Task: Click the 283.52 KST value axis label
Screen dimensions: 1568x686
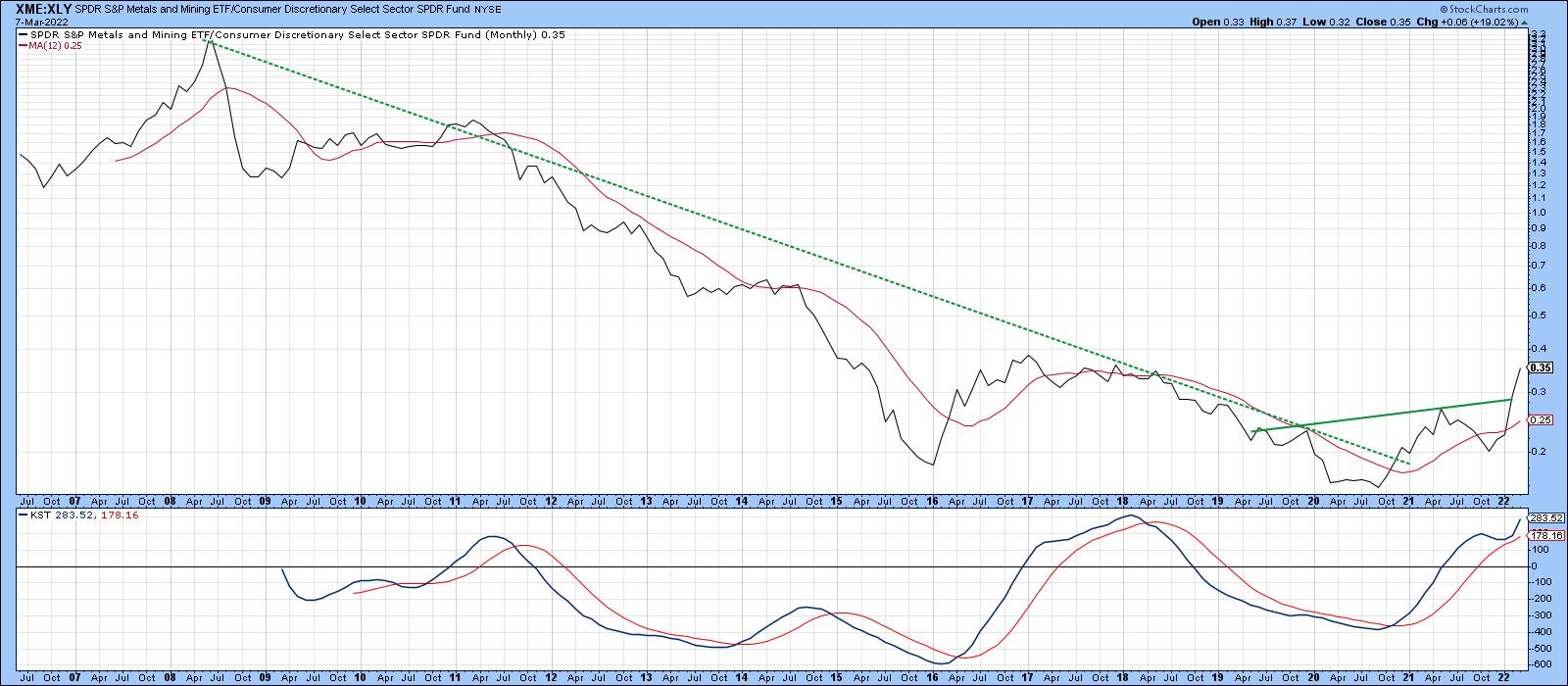Action: [1543, 517]
